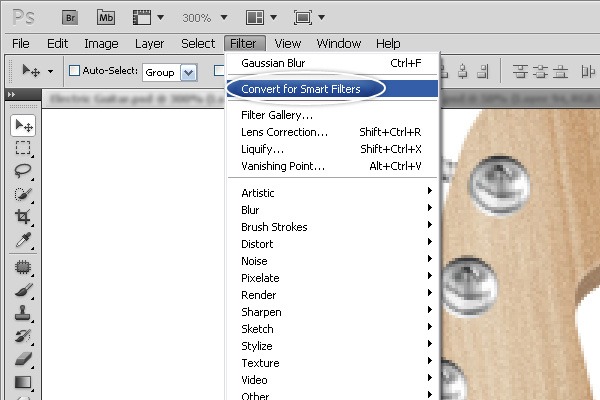600x400 pixels.
Task: Open Mini Bridge with the Mb icon
Action: pos(106,18)
